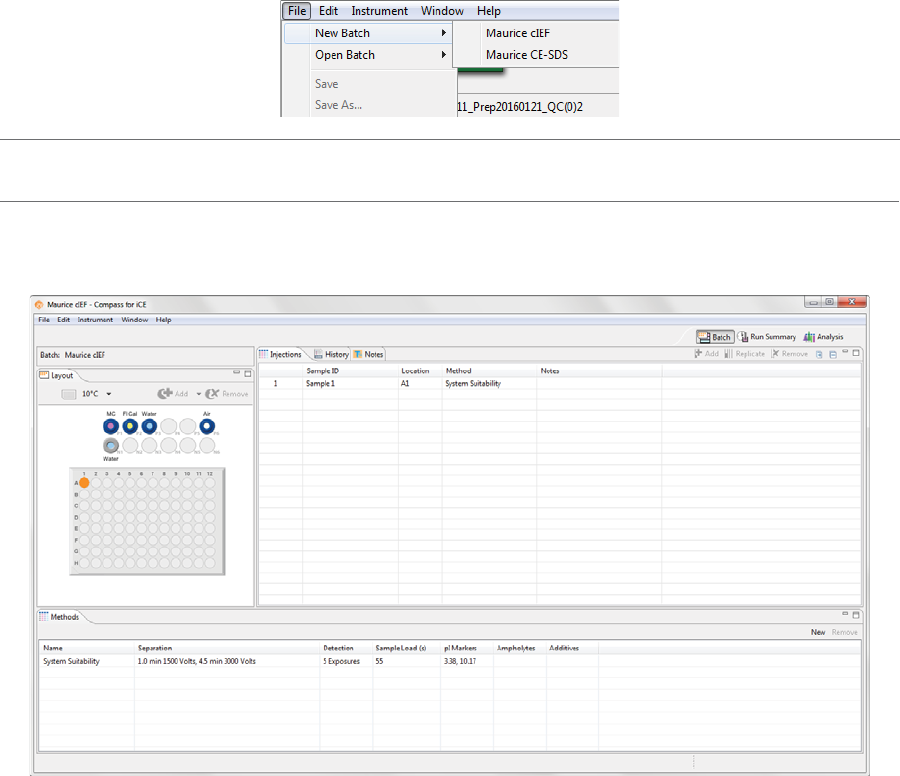This screenshot has height=776, width=900.
Task: Open the Run Summary screen
Action: (x=767, y=337)
